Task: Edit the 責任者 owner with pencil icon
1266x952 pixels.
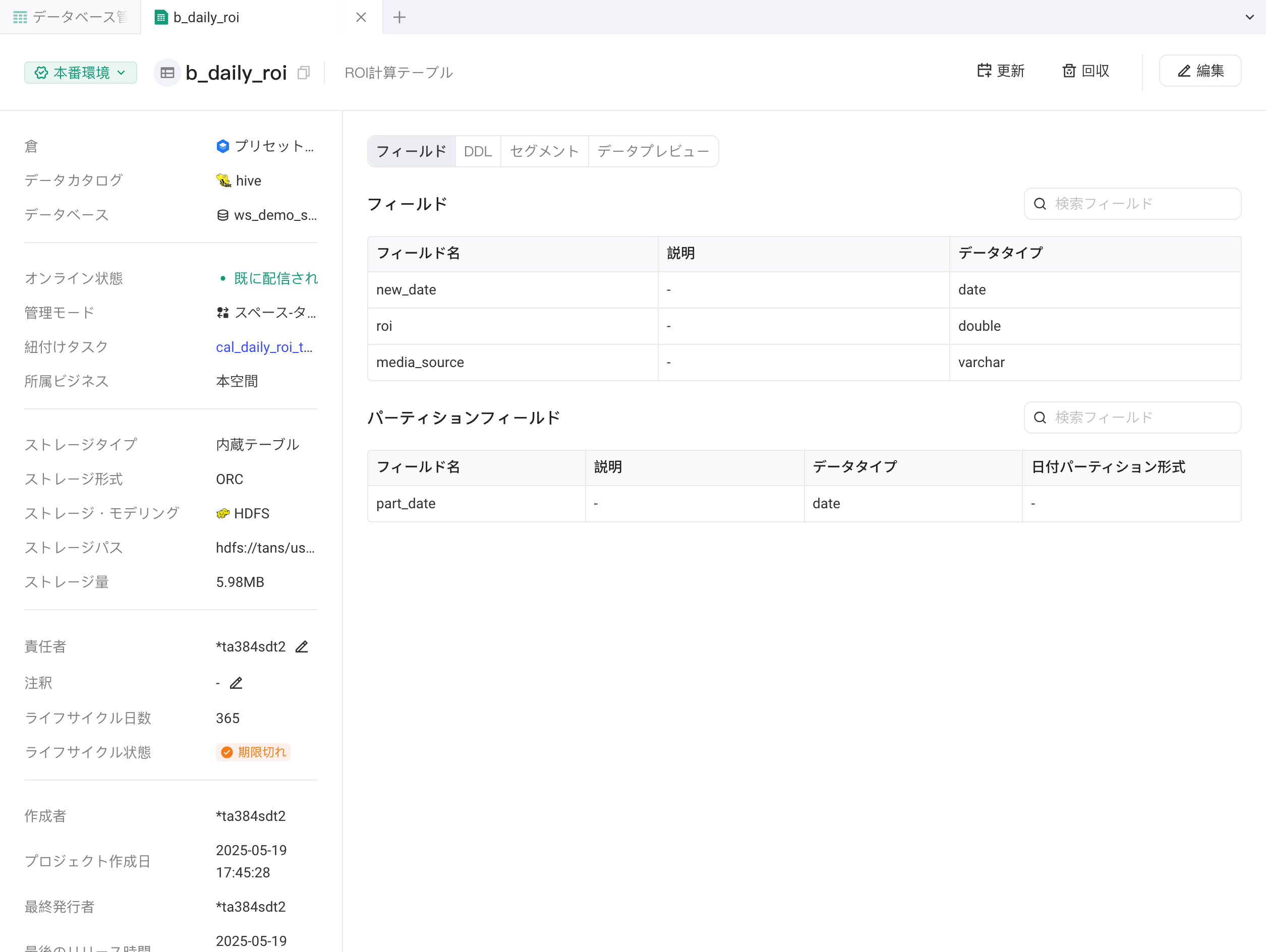Action: click(302, 646)
